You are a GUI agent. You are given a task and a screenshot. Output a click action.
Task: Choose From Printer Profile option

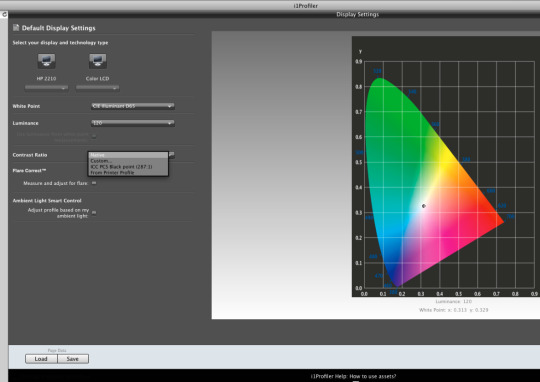pyautogui.click(x=128, y=172)
